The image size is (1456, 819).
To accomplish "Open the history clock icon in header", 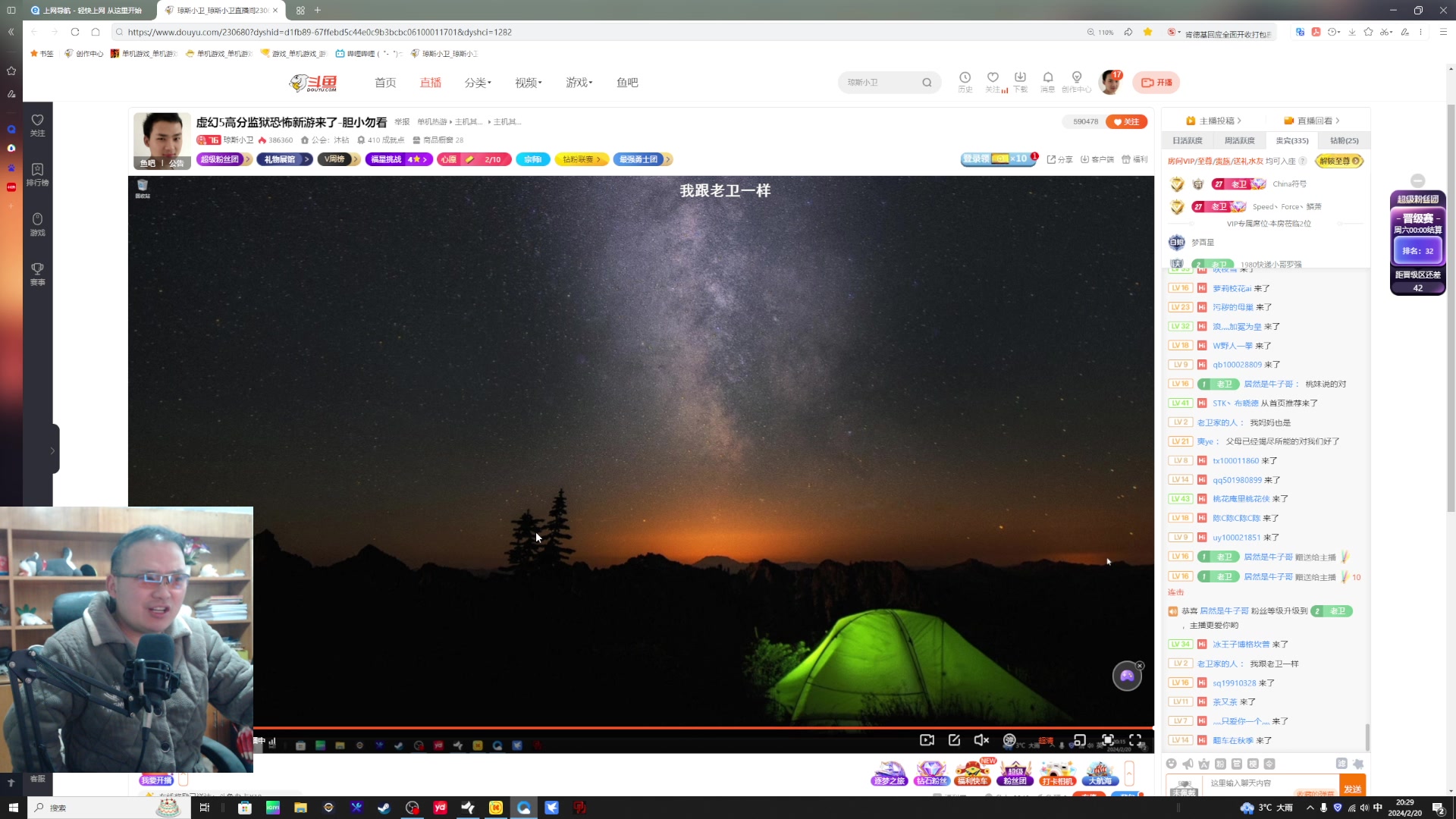I will click(965, 78).
